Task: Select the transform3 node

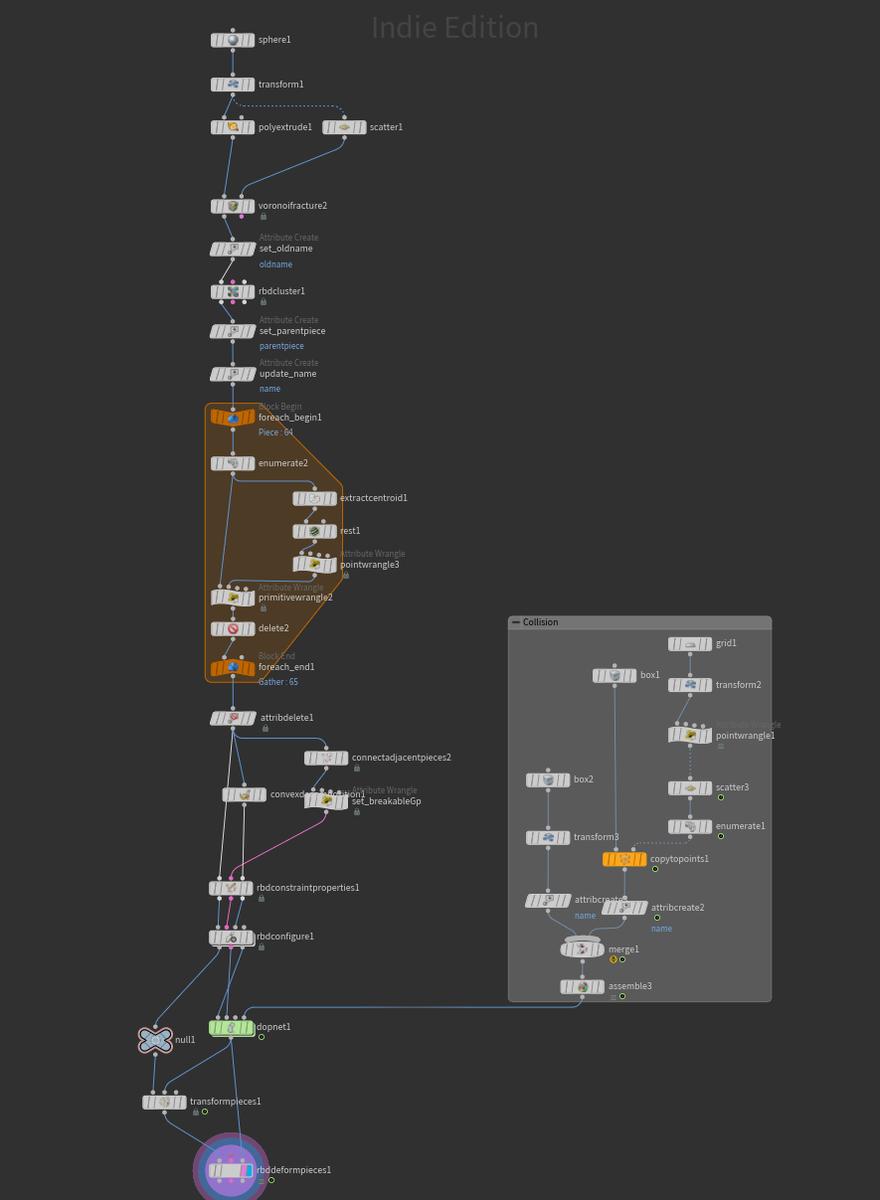Action: (x=548, y=838)
